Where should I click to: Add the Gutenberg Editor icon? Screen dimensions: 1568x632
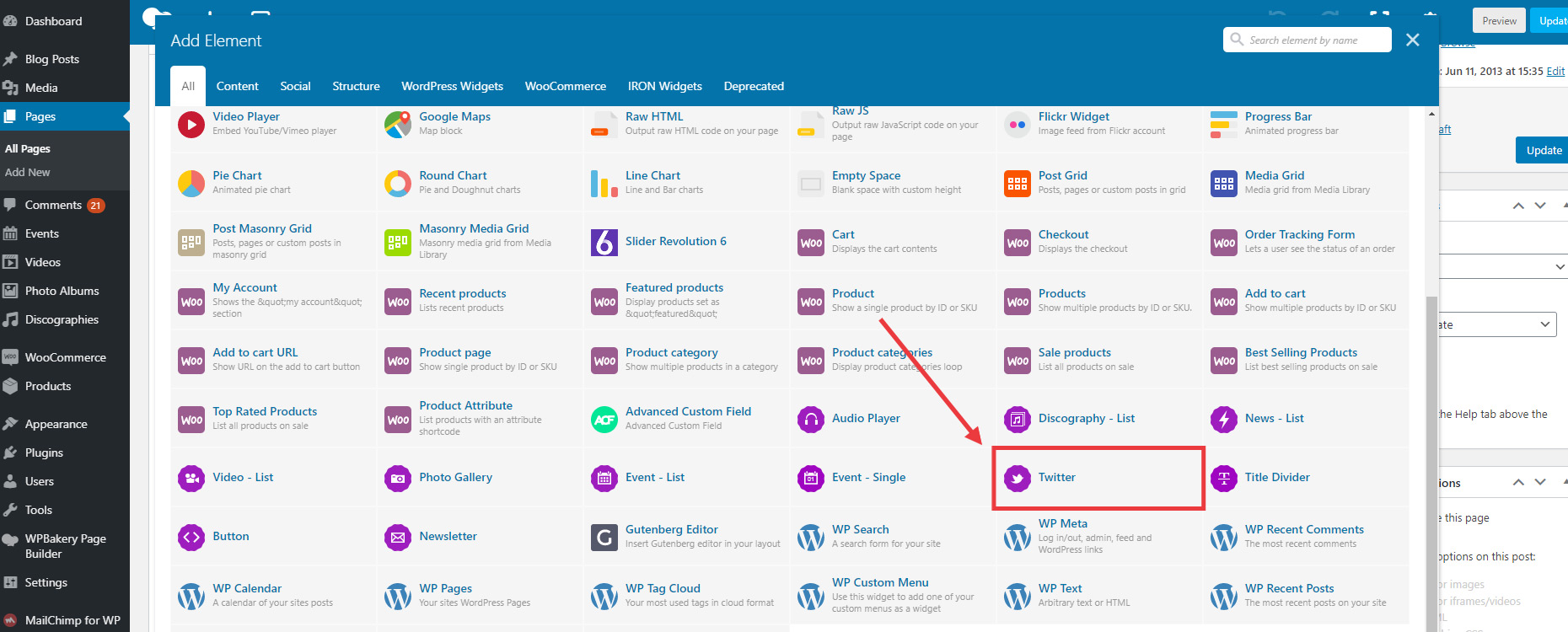point(604,538)
